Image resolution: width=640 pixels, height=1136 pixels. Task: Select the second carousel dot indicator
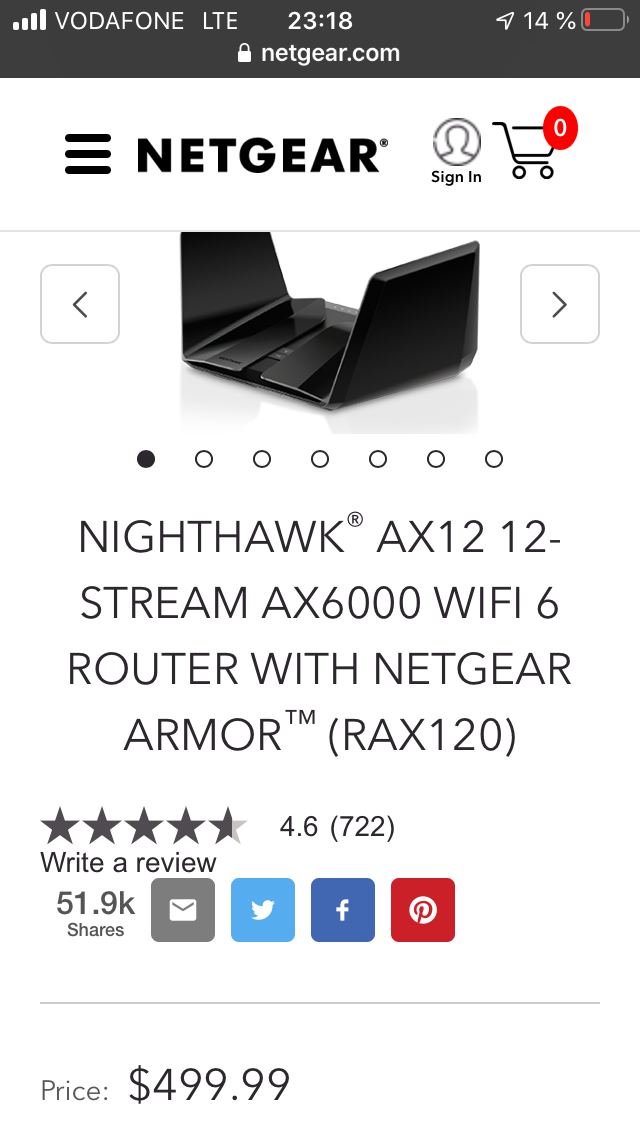tap(204, 459)
